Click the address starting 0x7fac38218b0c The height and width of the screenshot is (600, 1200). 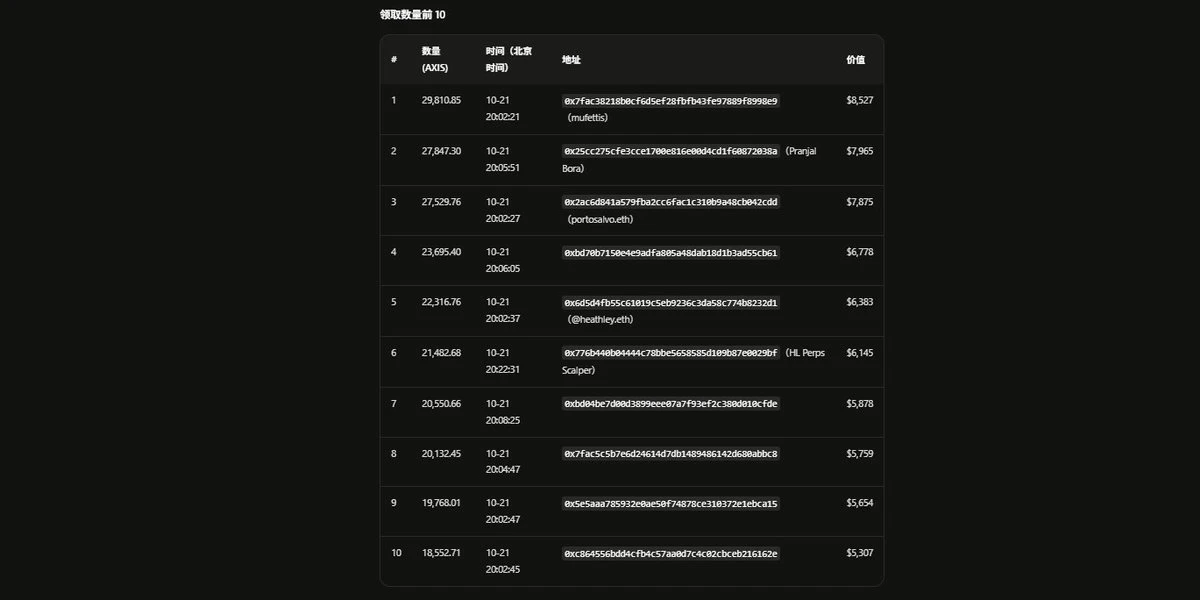[x=671, y=101]
